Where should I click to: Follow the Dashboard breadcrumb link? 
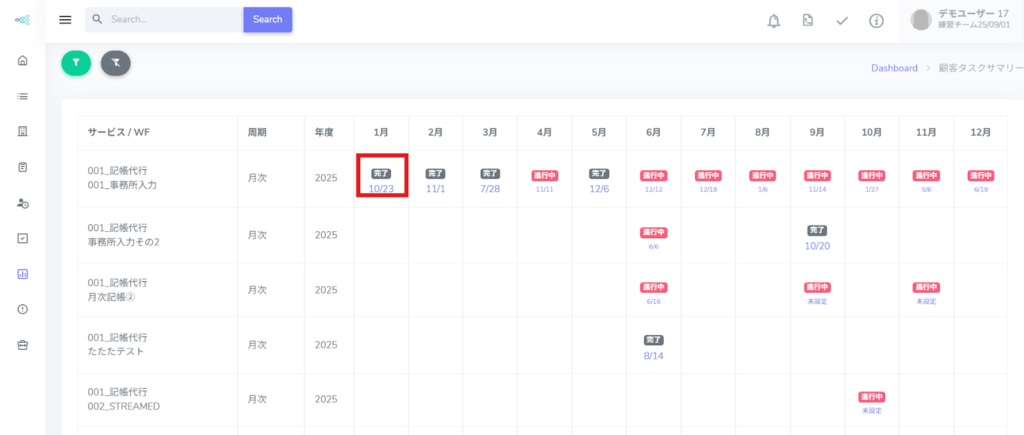(x=894, y=68)
